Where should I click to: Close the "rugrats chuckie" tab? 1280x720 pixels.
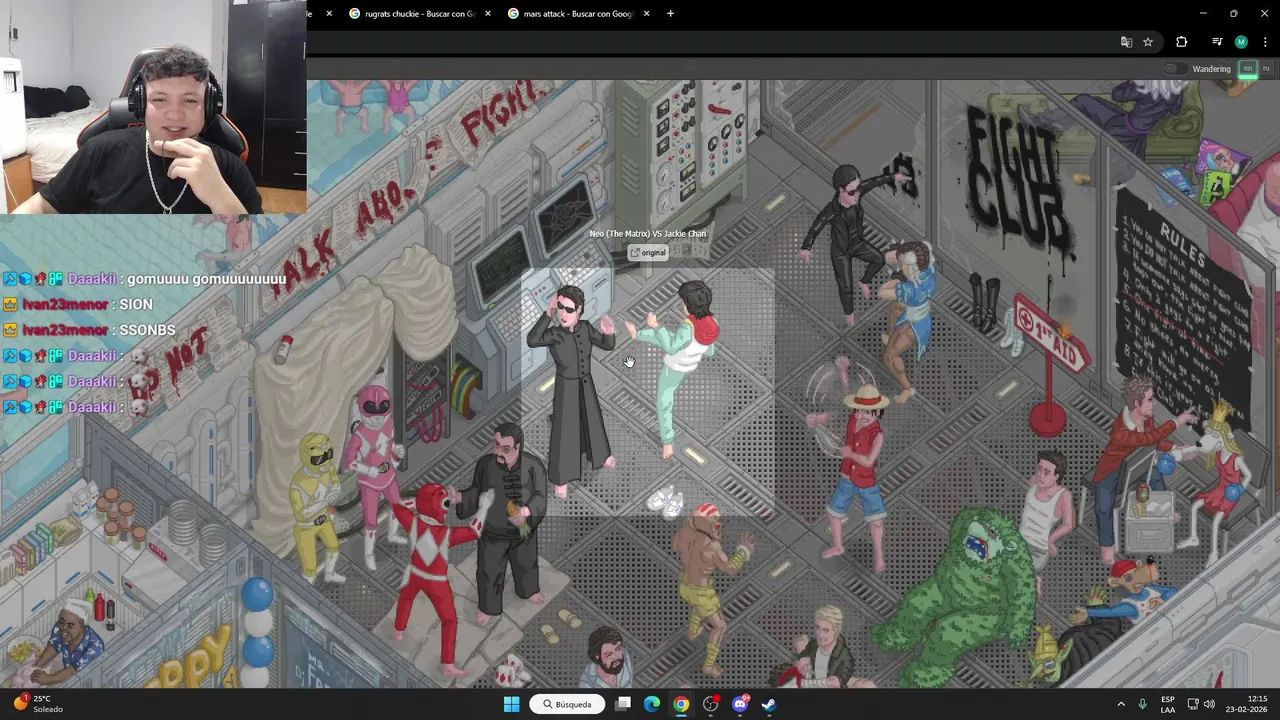click(488, 14)
